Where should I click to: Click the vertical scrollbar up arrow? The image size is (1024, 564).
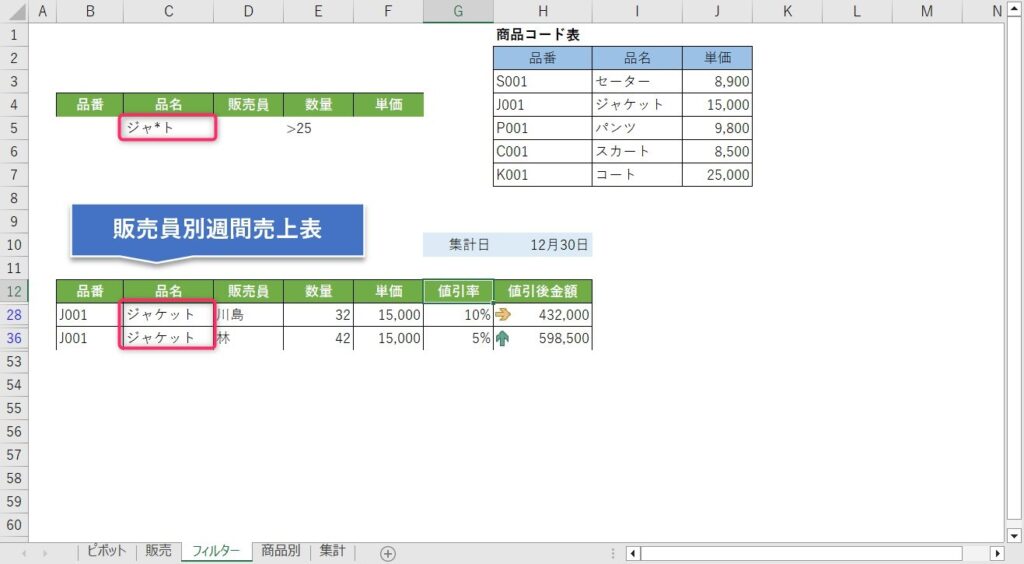coord(1015,11)
